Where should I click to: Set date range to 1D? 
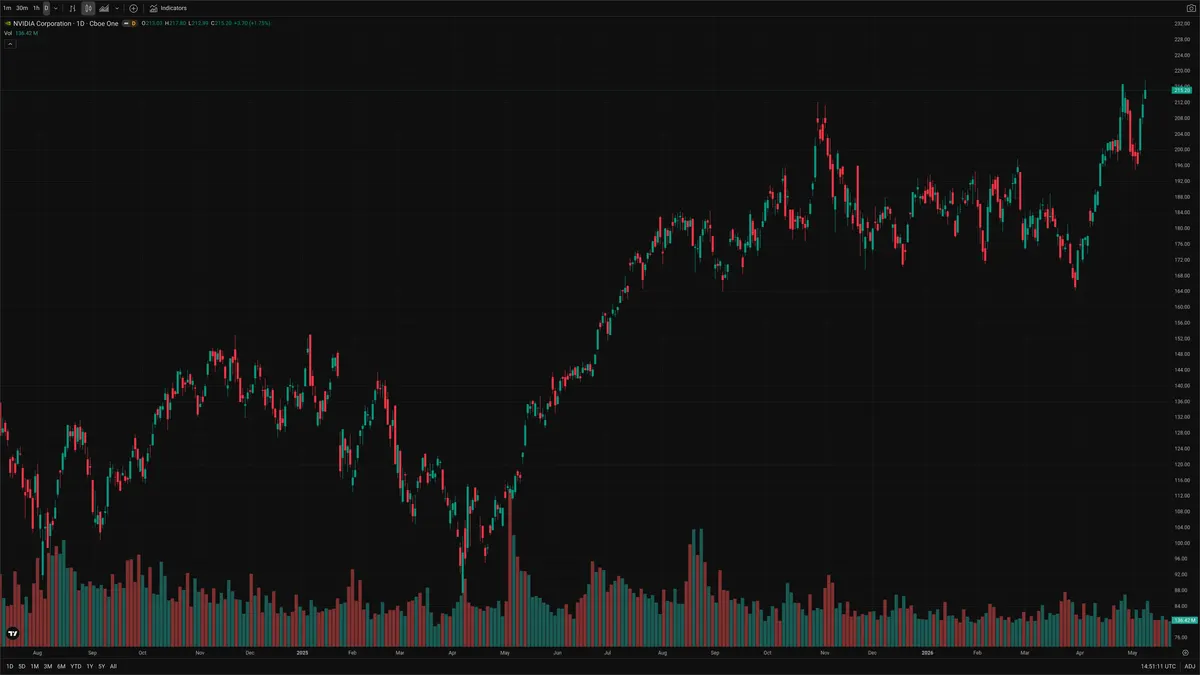10,666
